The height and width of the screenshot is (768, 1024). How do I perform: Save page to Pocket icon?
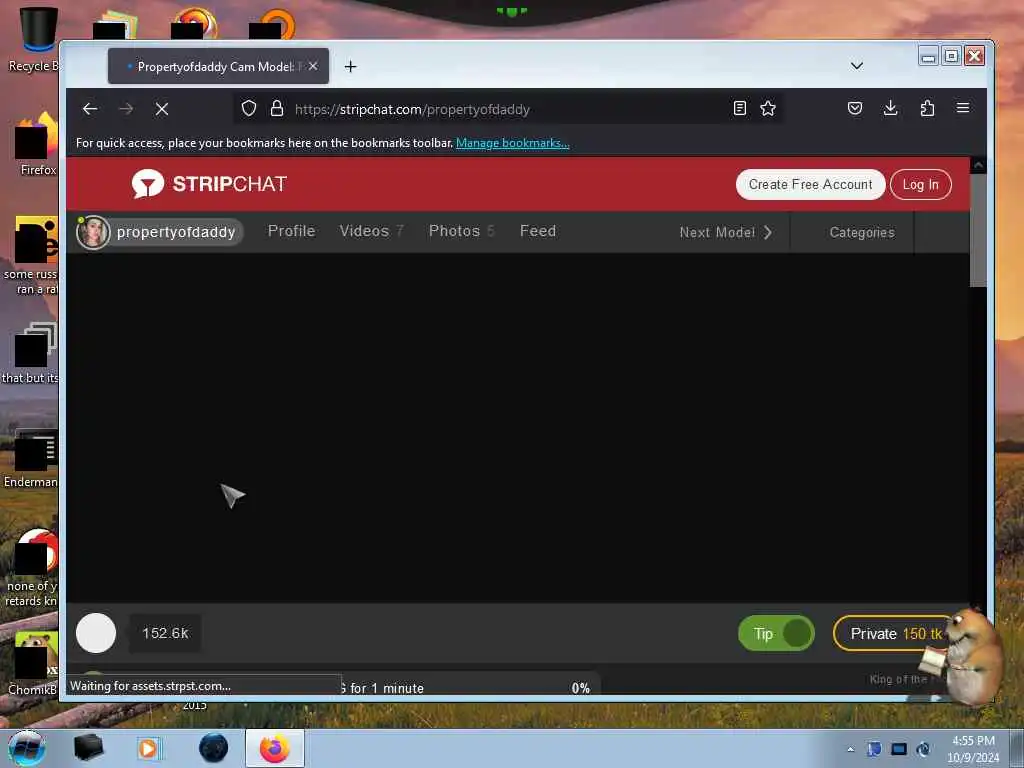(855, 108)
